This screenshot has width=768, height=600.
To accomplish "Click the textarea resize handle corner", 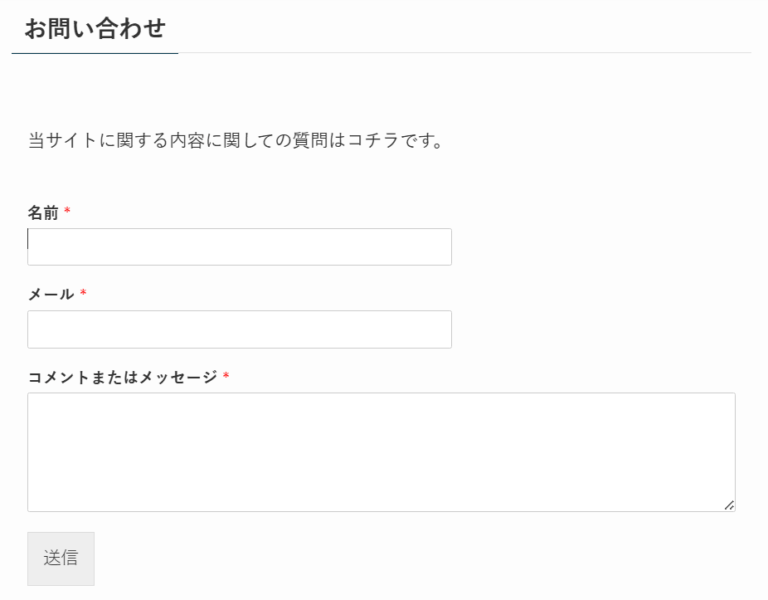I will pyautogui.click(x=729, y=505).
